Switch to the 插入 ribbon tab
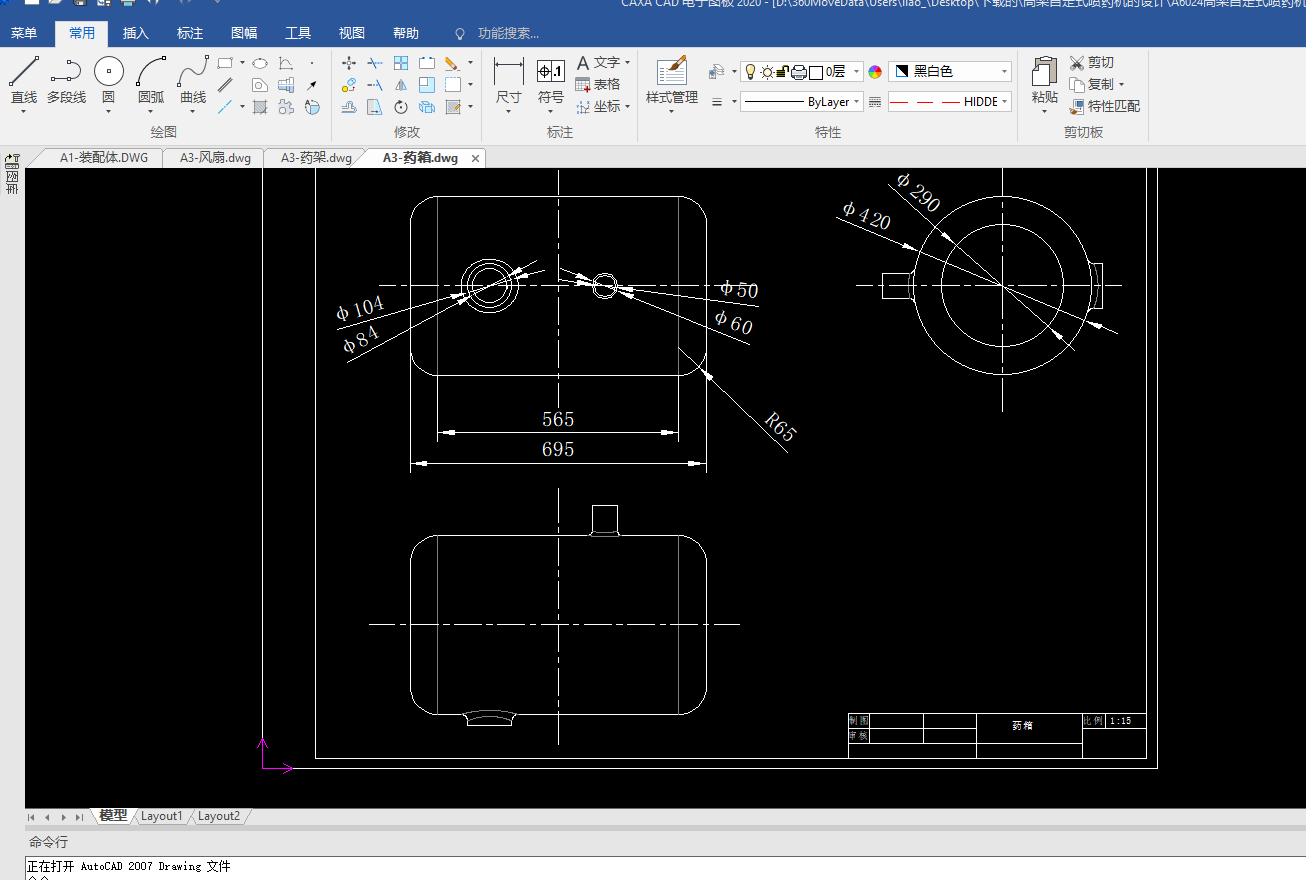This screenshot has width=1306, height=880. point(136,34)
